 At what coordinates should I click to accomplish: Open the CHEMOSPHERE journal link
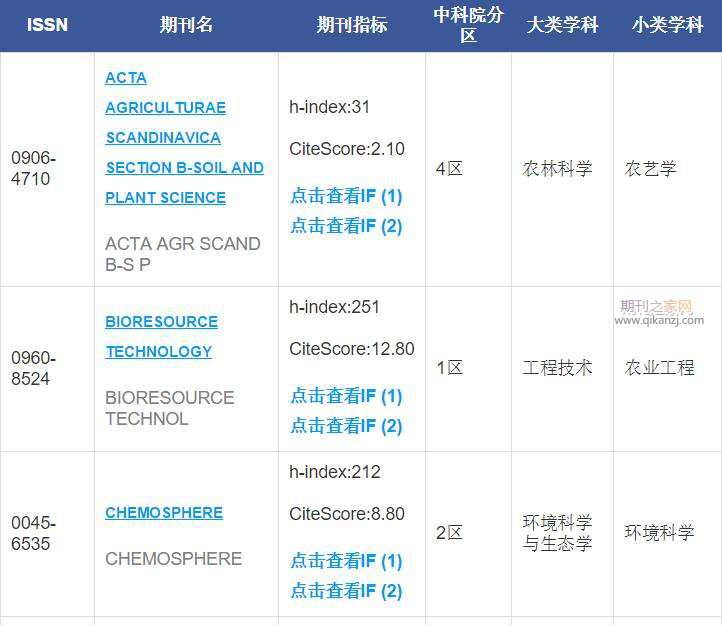(x=164, y=512)
